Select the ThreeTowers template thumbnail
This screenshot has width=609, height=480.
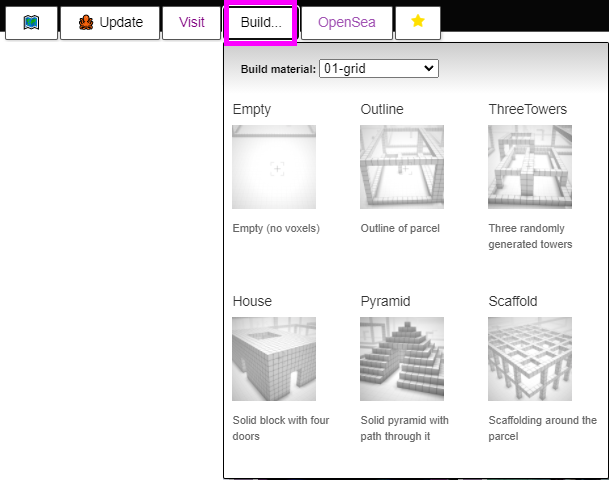[x=530, y=167]
